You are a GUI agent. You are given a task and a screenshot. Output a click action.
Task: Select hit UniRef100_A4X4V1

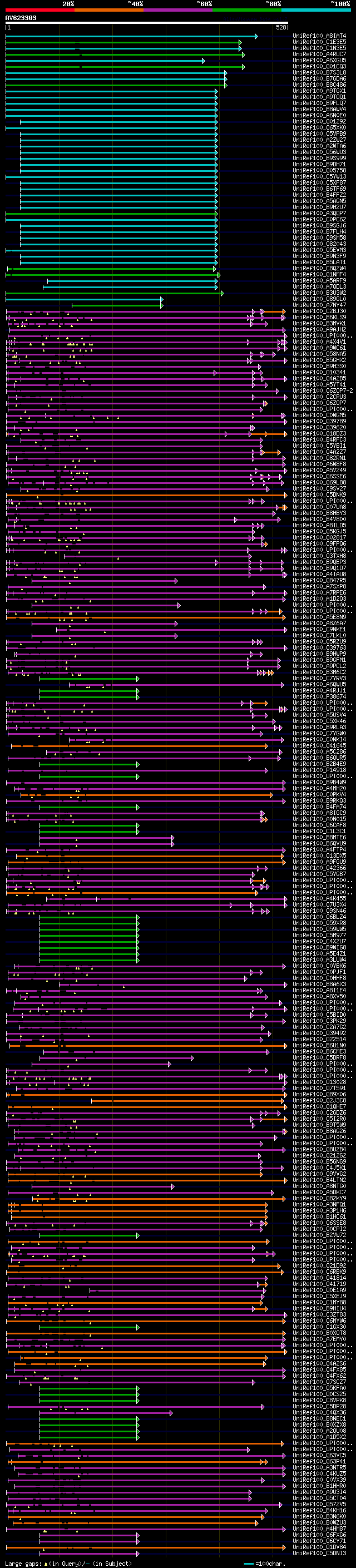[x=319, y=342]
